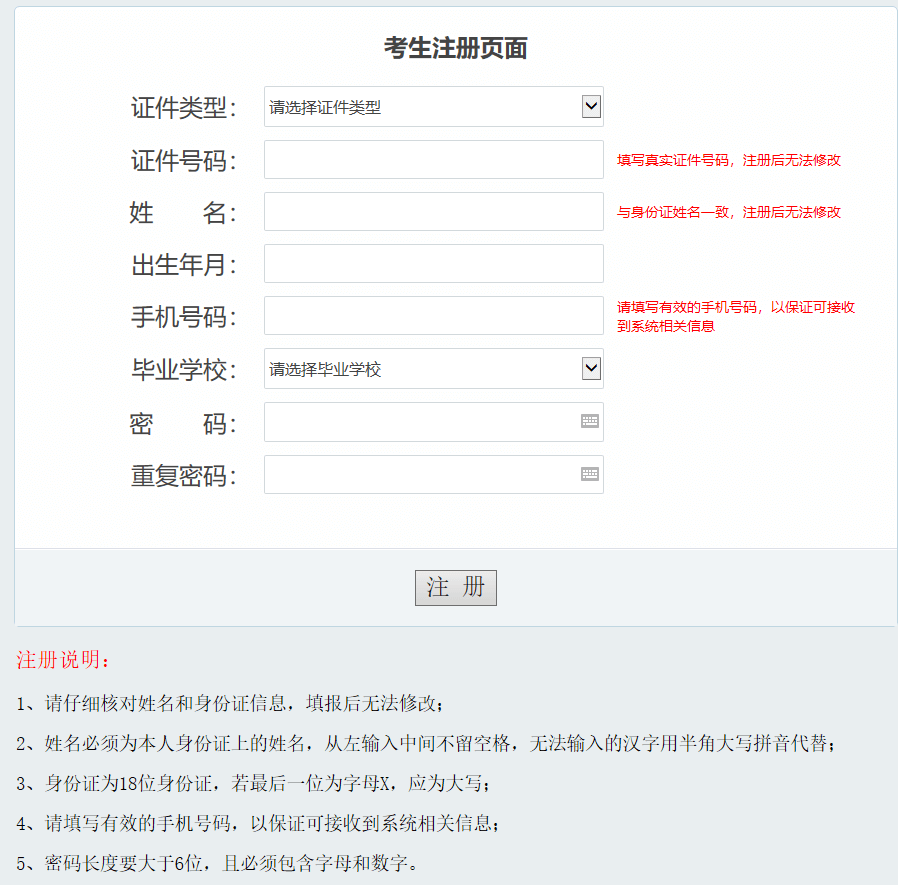Click the 考生注册页面 page title
Screen dimensions: 898x885
(x=455, y=46)
